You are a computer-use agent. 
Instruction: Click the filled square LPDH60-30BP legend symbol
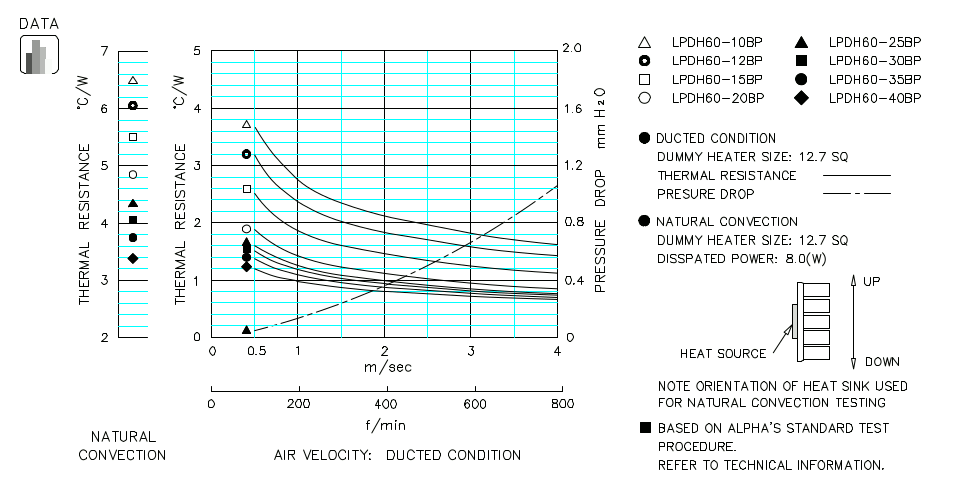tap(801, 61)
